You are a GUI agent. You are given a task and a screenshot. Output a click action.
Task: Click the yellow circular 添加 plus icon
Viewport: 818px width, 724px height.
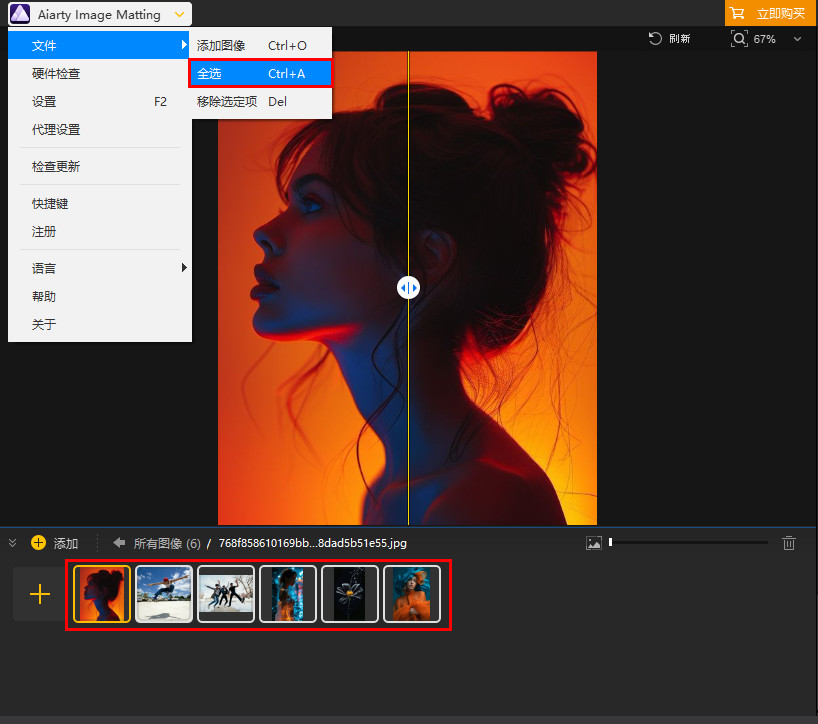tap(39, 542)
